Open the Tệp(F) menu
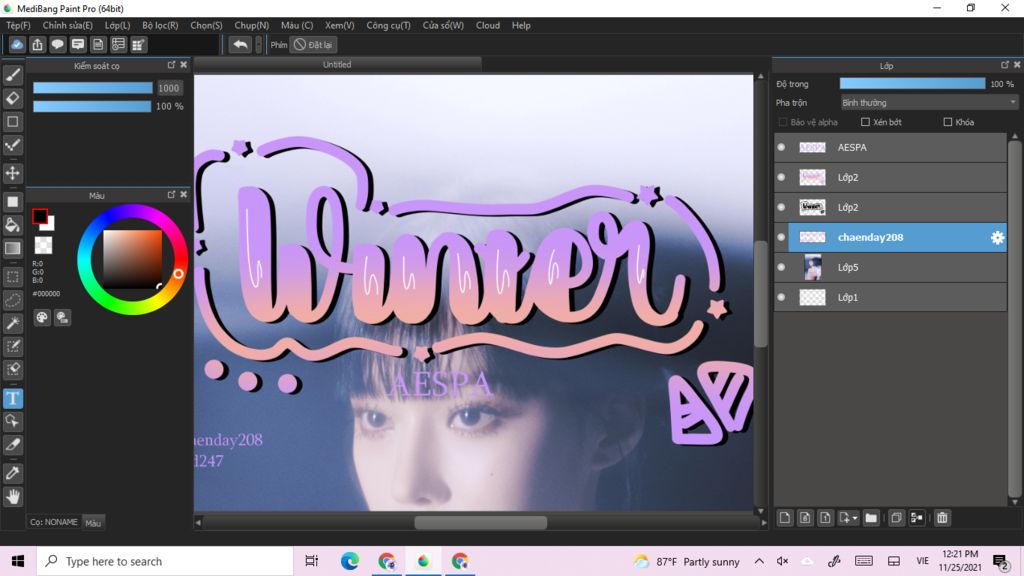The image size is (1024, 576). (18, 25)
